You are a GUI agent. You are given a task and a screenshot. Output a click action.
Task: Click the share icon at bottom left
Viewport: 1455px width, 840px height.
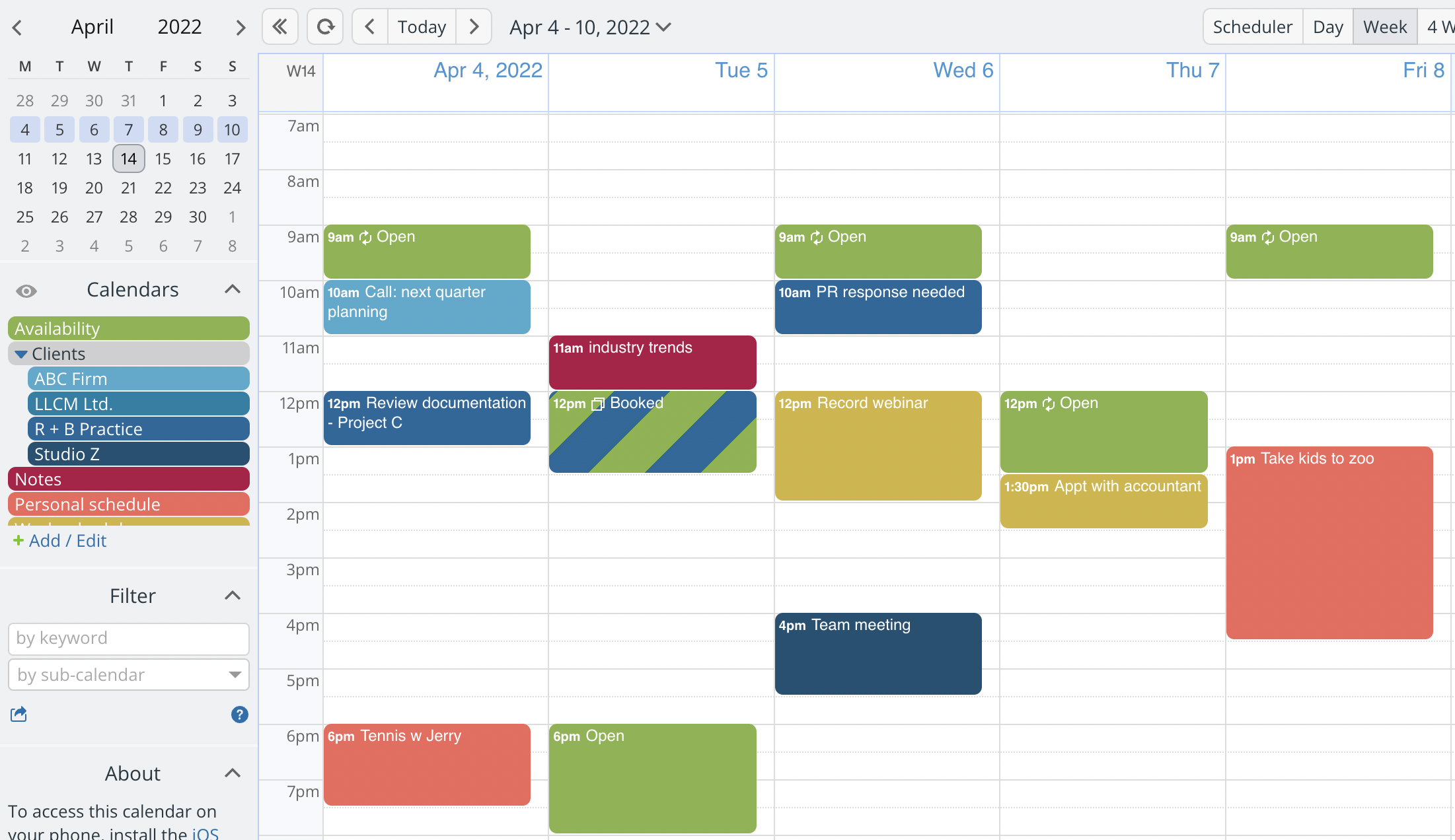(x=18, y=713)
